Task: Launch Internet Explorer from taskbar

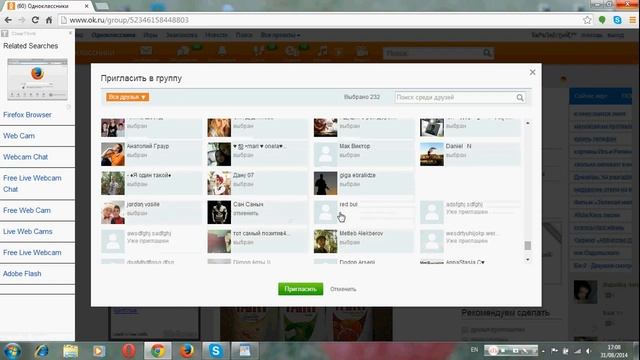Action: coord(41,351)
